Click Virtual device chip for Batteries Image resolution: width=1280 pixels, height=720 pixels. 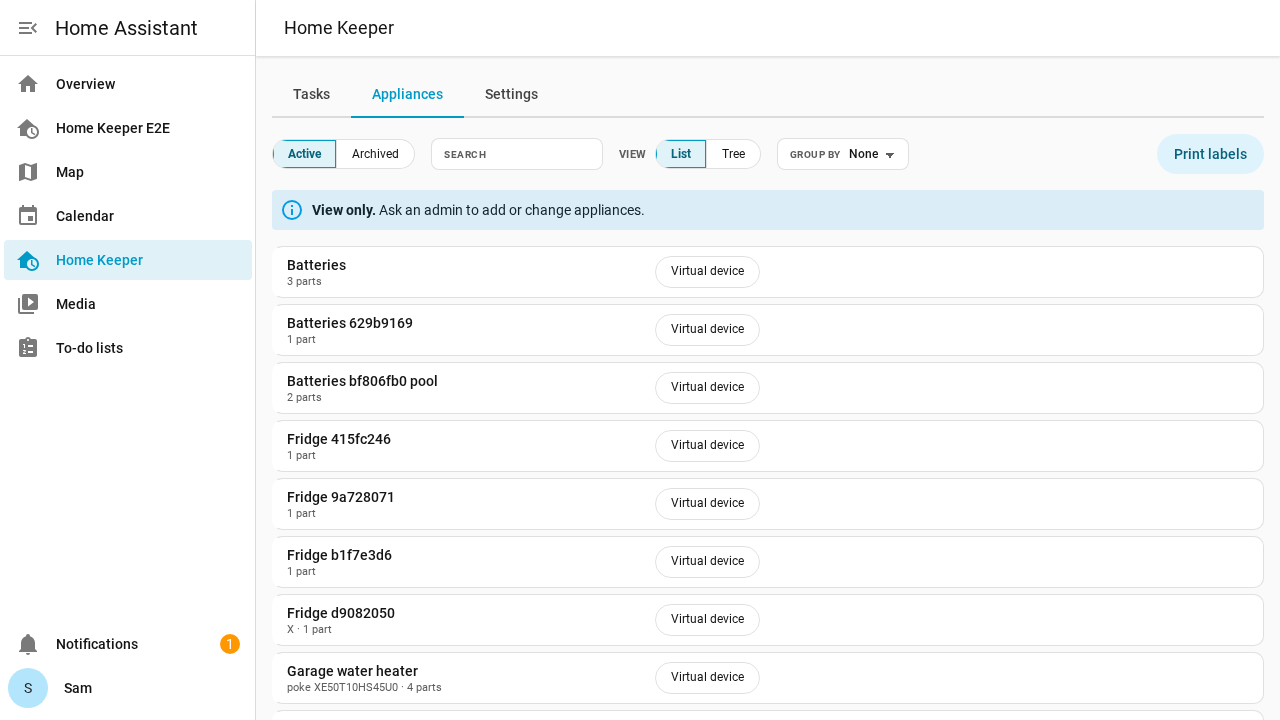[707, 271]
